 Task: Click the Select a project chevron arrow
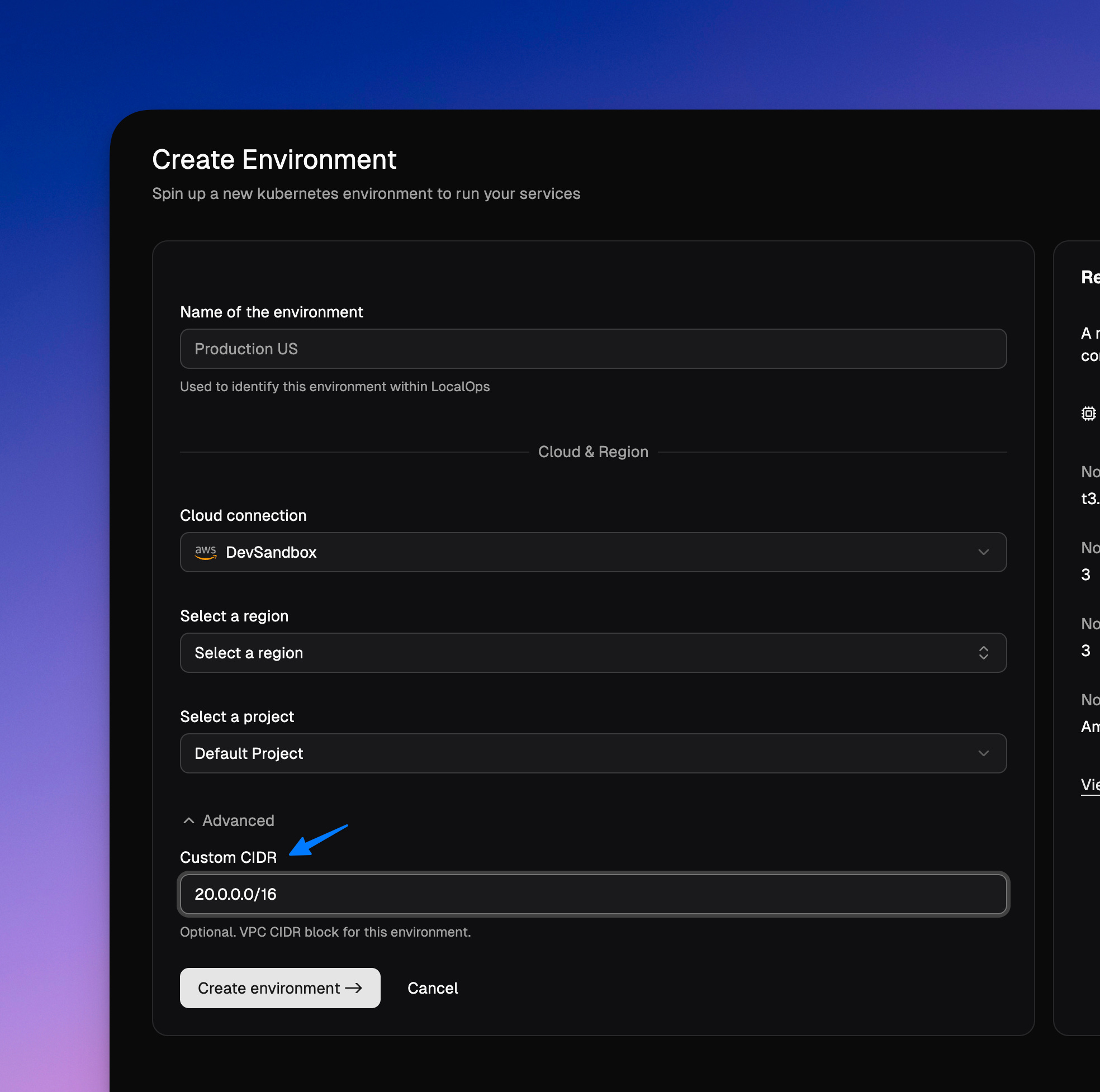coord(983,753)
